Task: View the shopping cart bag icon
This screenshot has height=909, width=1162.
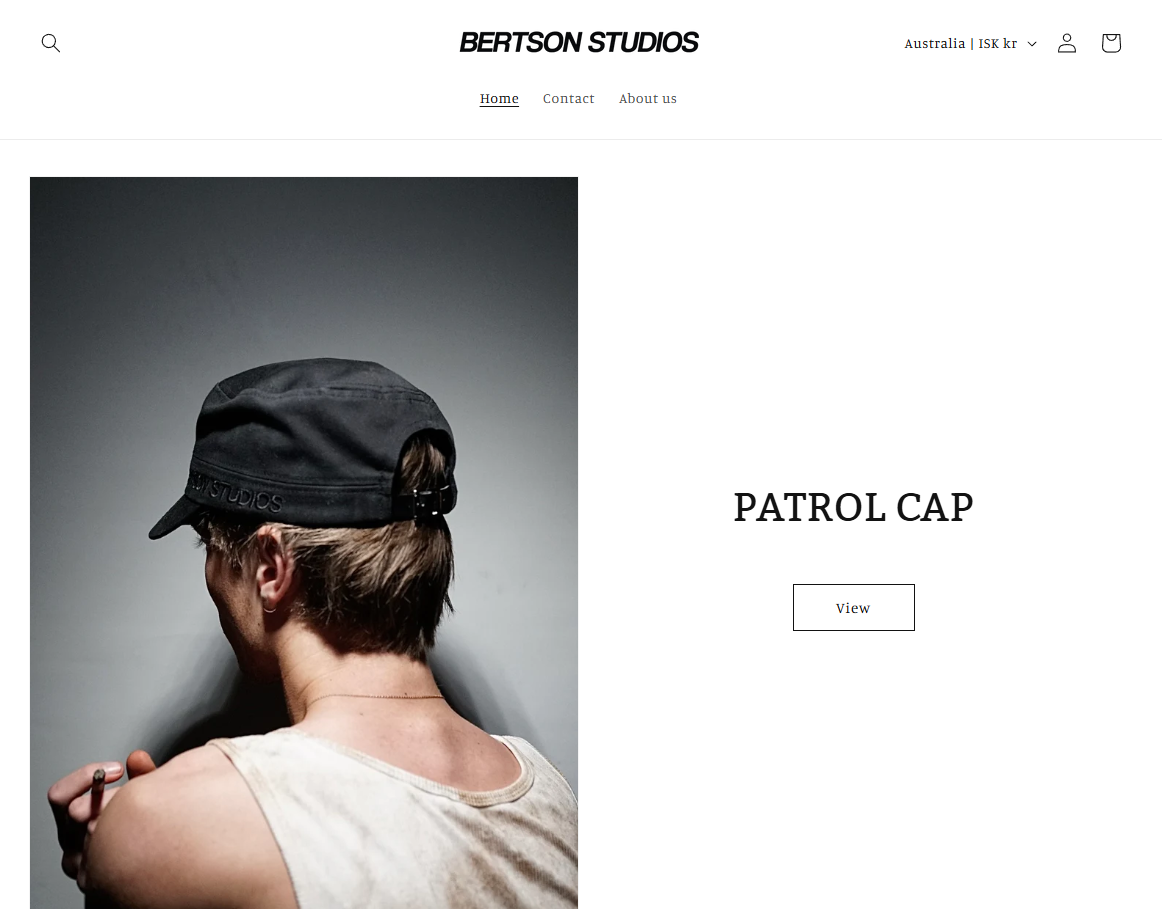Action: coord(1110,43)
